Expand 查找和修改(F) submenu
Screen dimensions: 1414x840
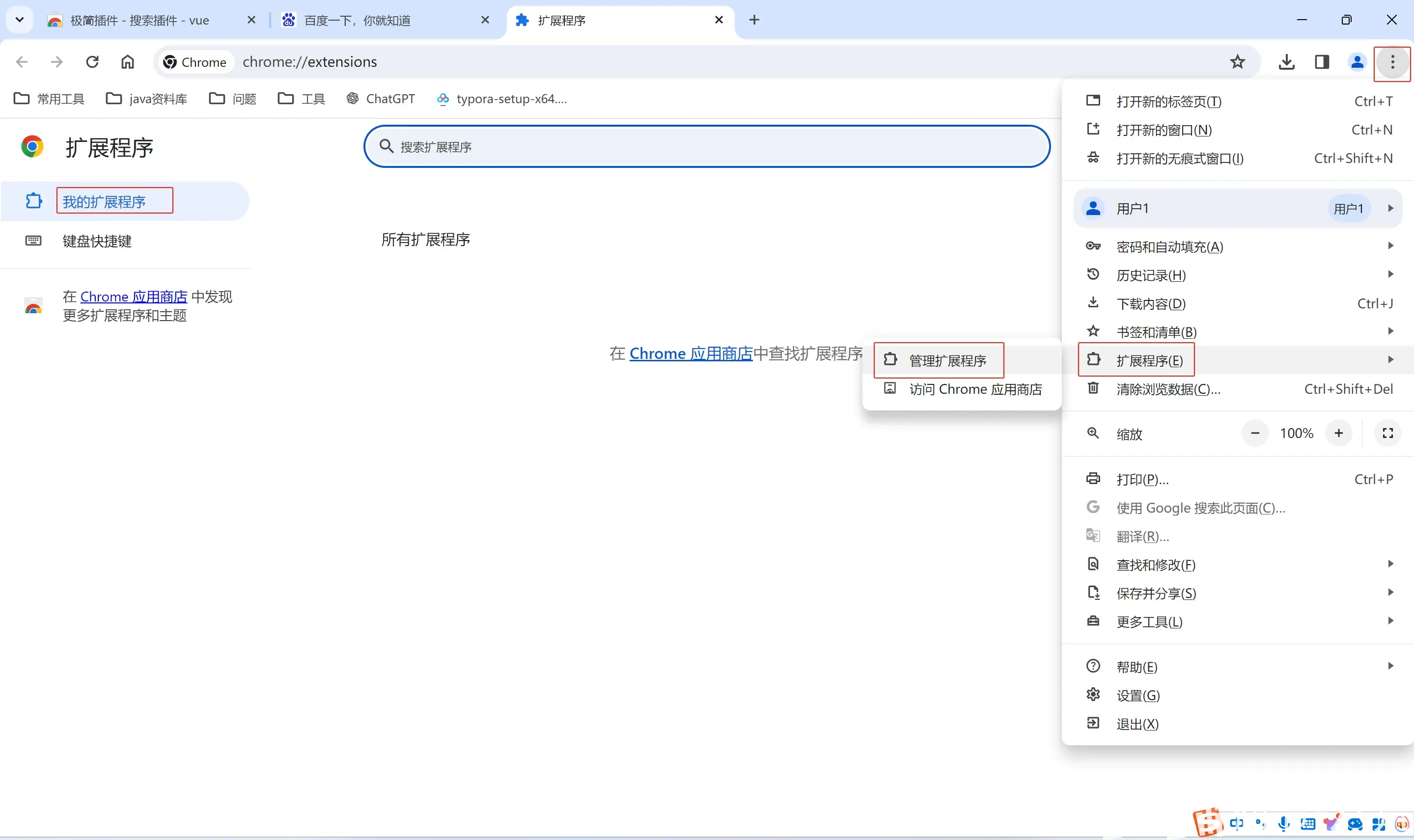click(1238, 565)
